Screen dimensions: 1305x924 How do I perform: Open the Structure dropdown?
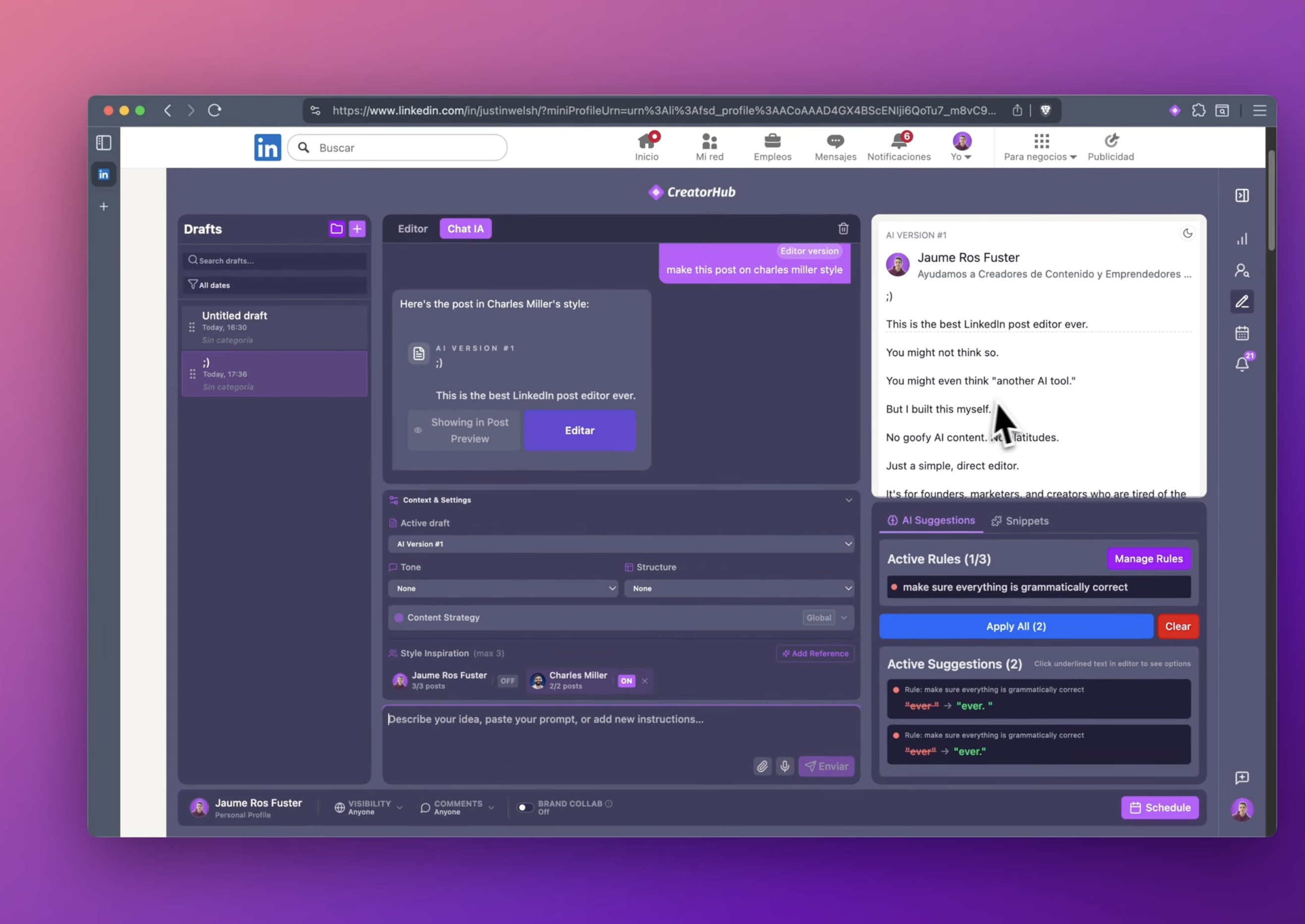[x=739, y=588]
